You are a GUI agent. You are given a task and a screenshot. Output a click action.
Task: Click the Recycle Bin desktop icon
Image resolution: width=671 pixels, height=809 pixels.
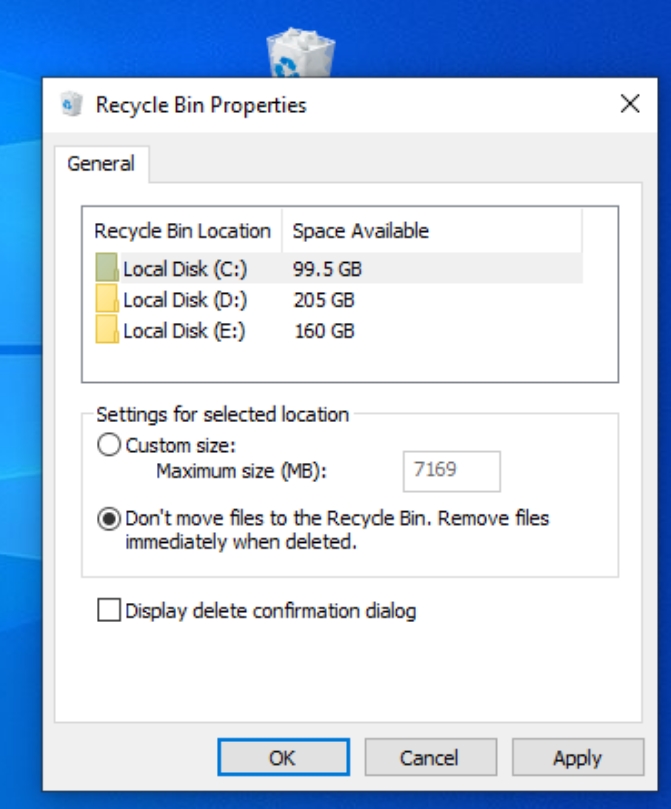pos(301,53)
